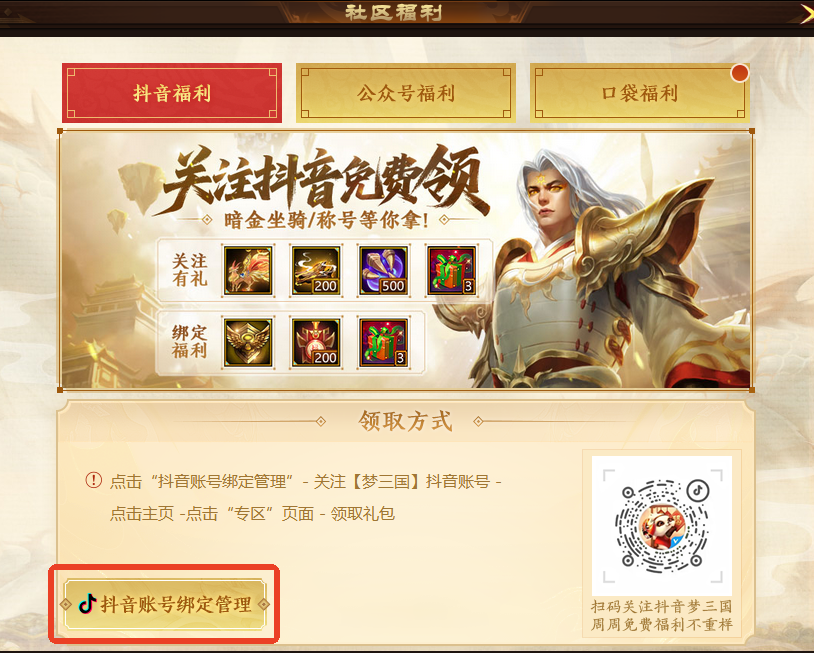
Task: Switch to the 口袋福利 tab
Action: click(x=640, y=93)
